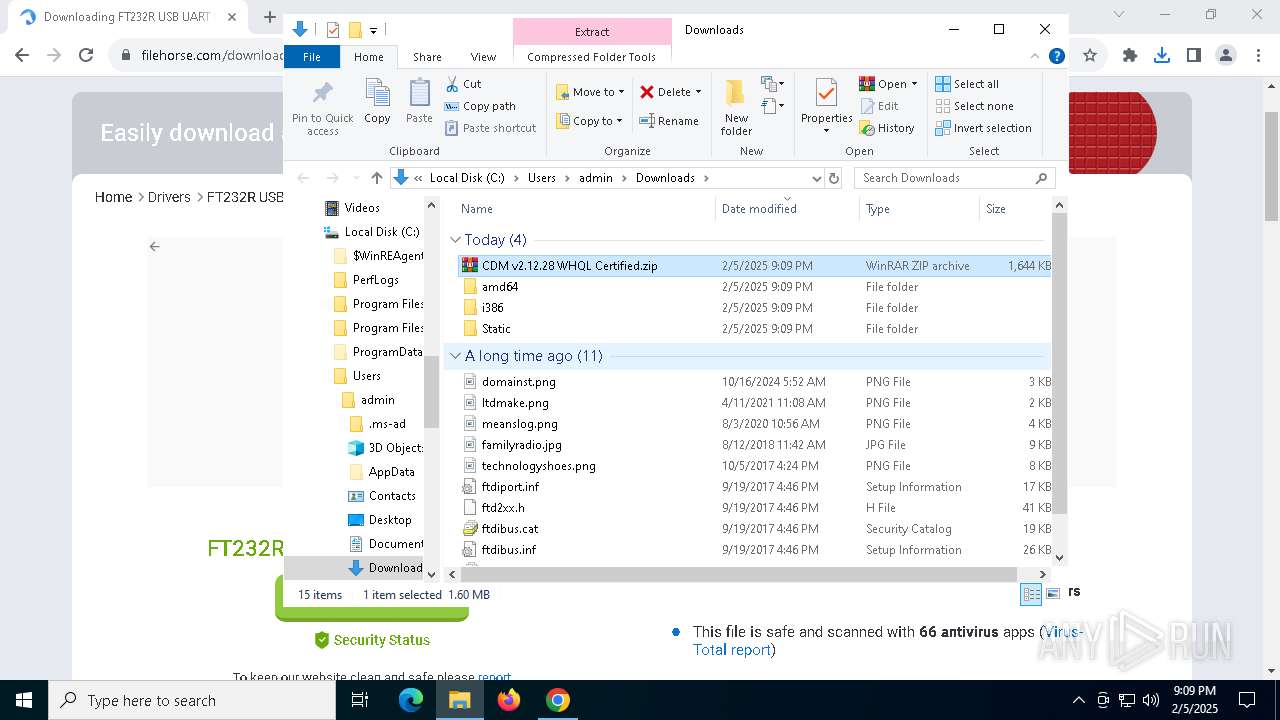Click the Search Downloads field
The image size is (1280, 720).
tap(955, 178)
